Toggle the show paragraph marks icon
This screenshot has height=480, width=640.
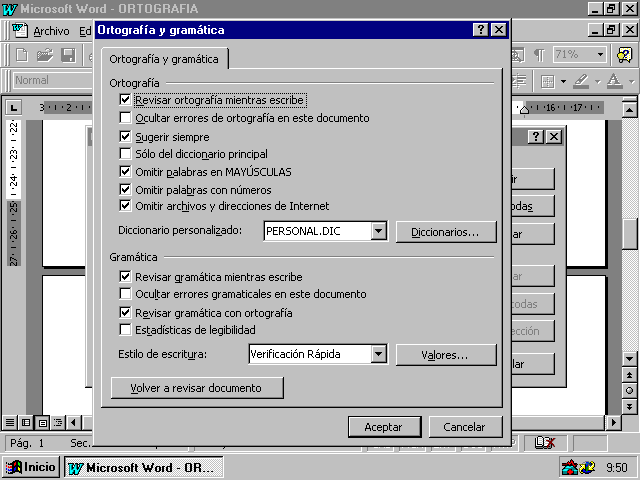point(539,54)
